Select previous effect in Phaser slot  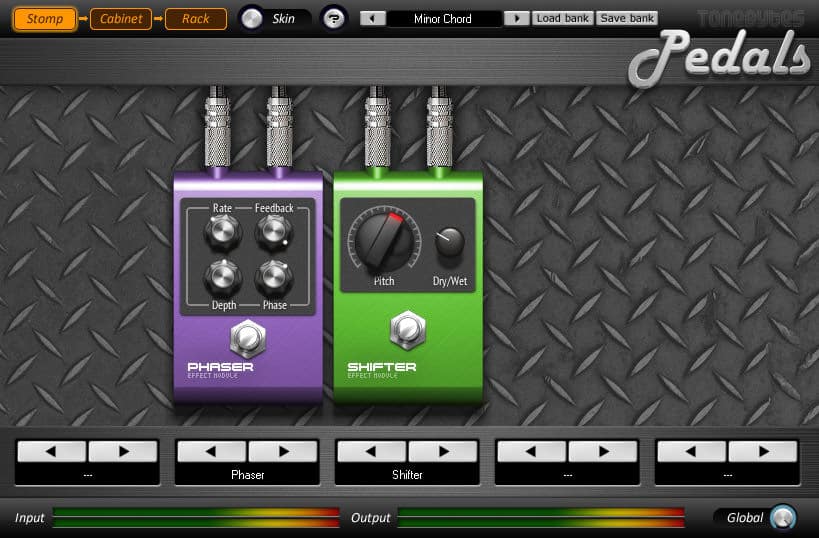(x=212, y=451)
